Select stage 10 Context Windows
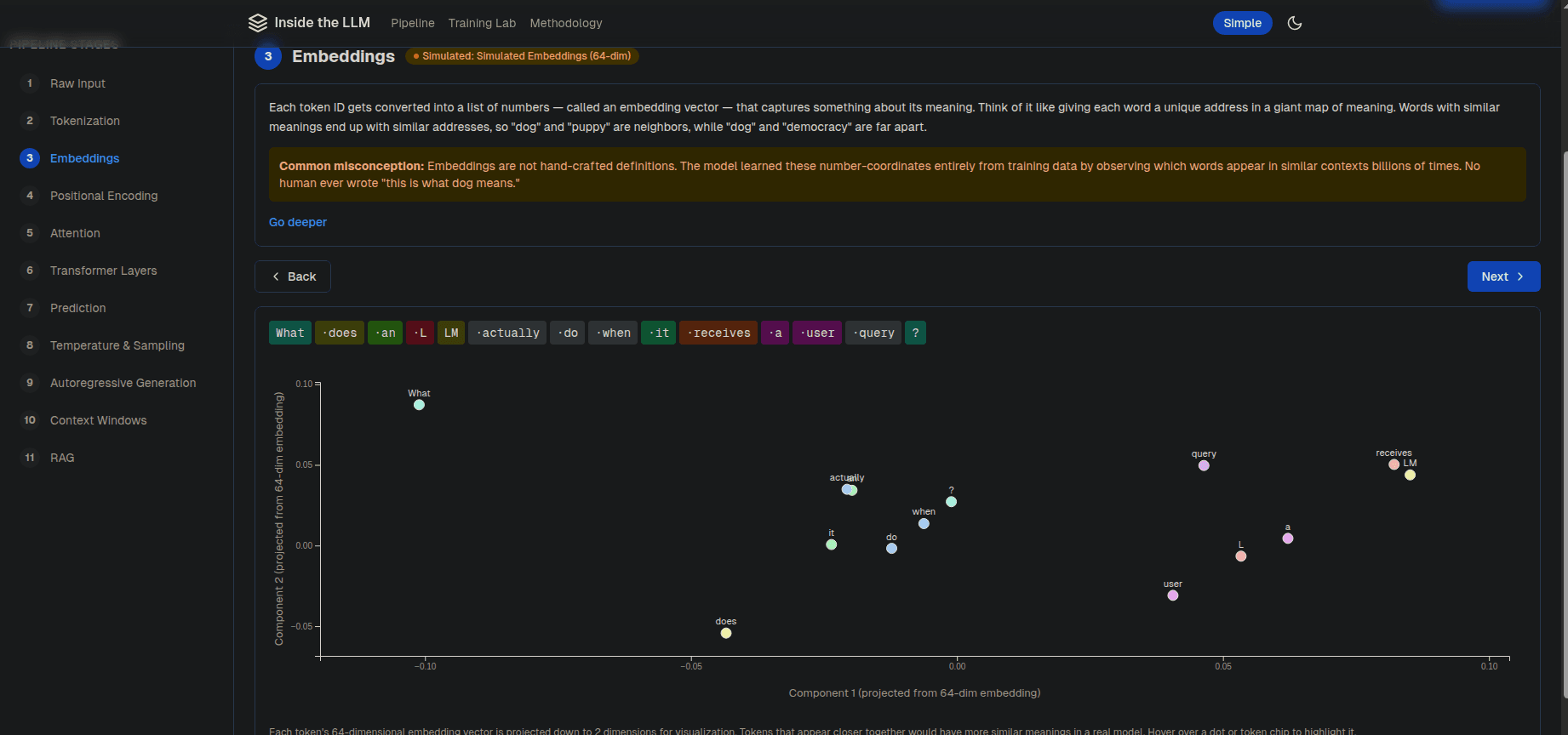The width and height of the screenshot is (1568, 735). (117, 420)
